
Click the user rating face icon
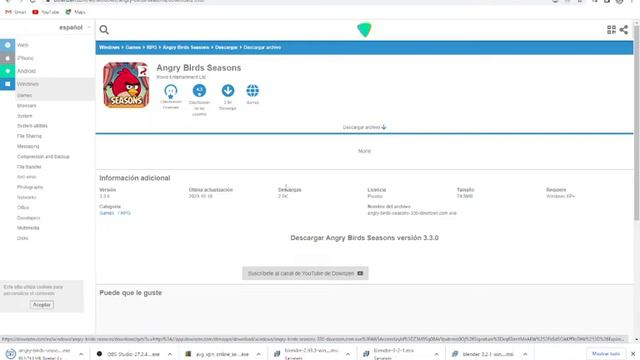tap(199, 91)
